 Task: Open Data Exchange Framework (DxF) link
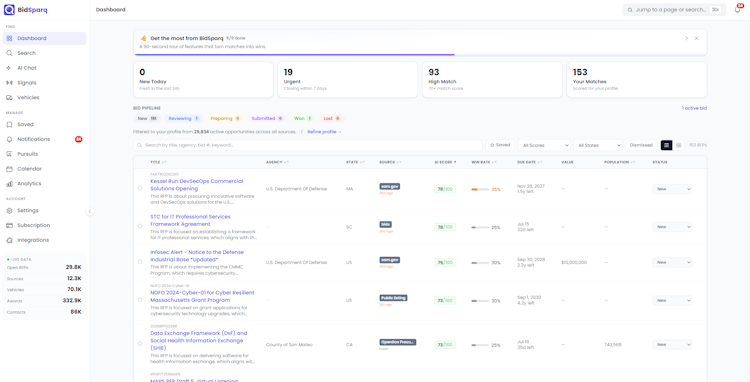click(x=199, y=340)
